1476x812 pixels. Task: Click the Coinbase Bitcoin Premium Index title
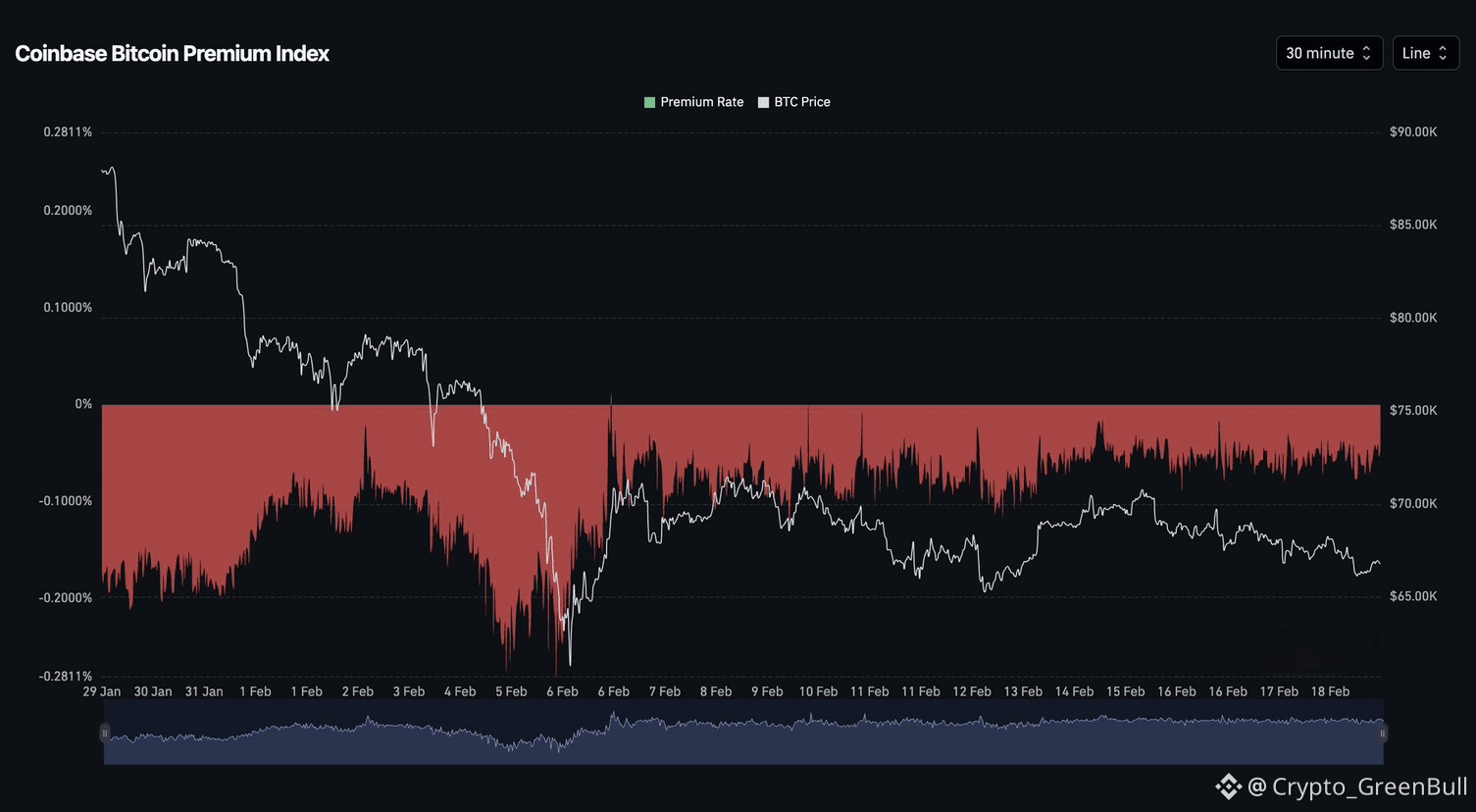[173, 54]
